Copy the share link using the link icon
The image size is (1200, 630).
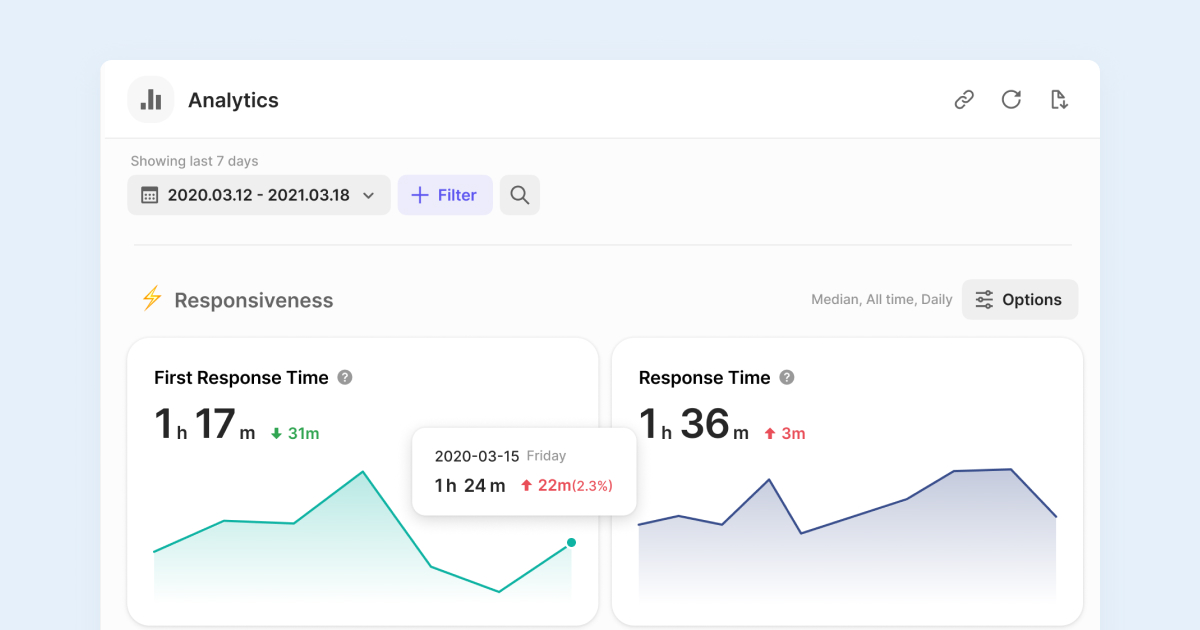point(964,100)
